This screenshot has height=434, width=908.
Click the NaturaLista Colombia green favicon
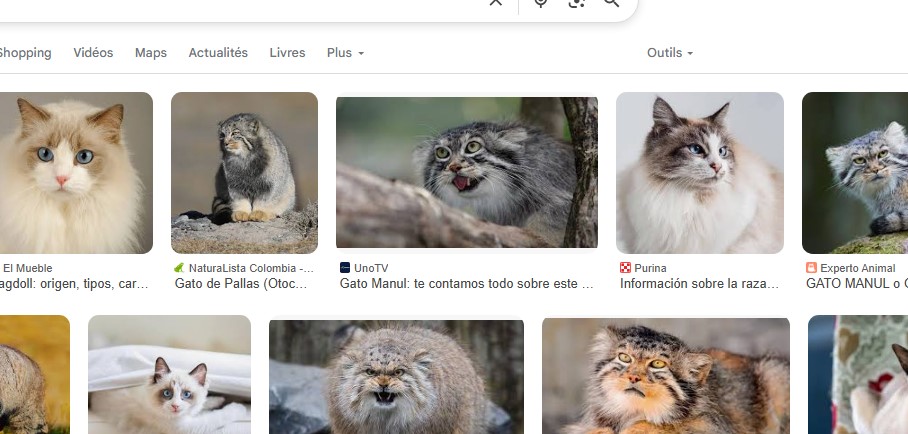coord(180,268)
